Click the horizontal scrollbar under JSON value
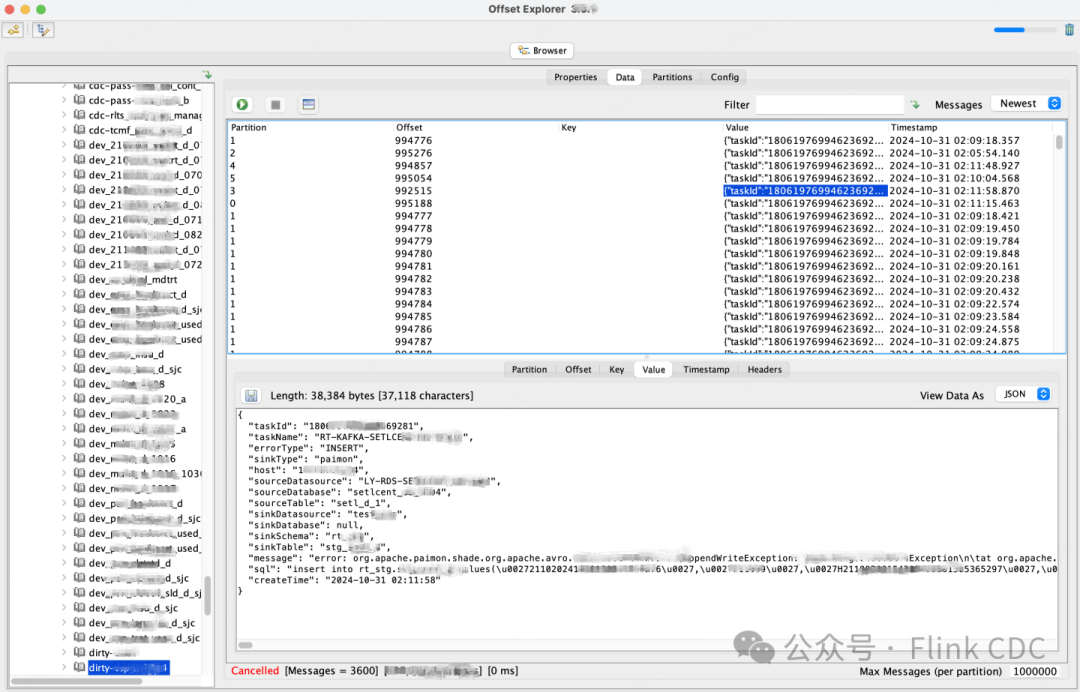Viewport: 1080px width, 692px height. [245, 645]
